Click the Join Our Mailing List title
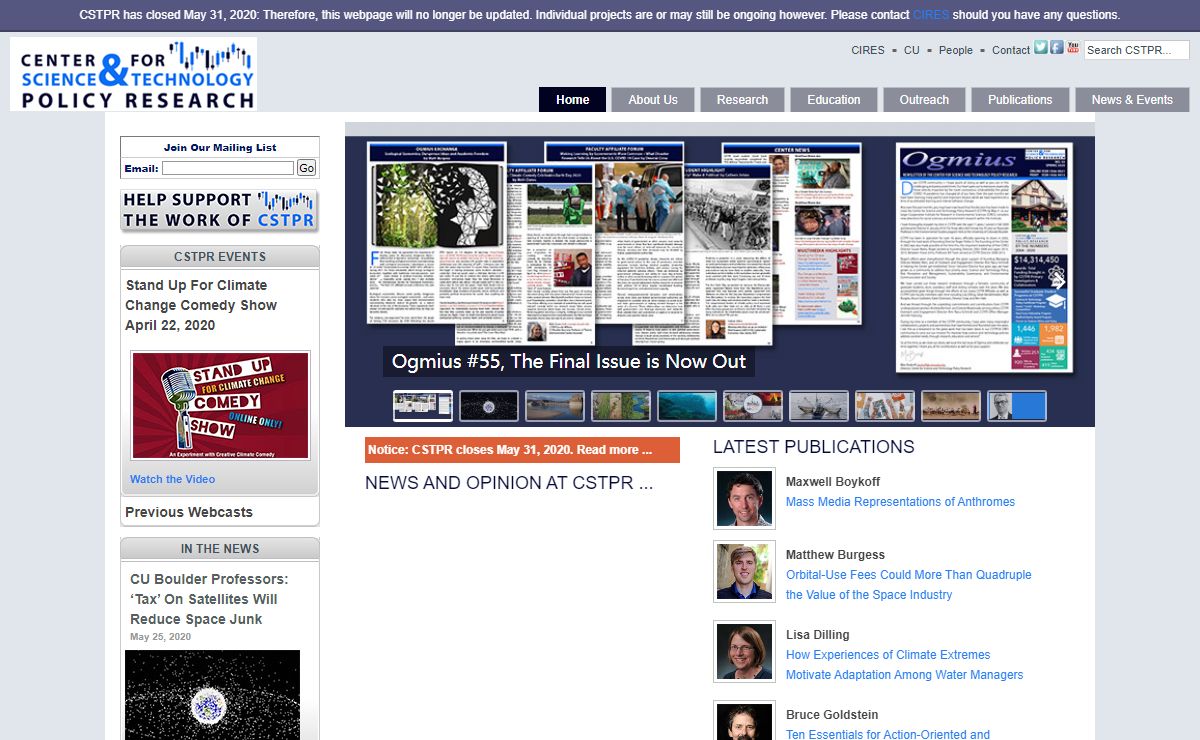 click(220, 148)
